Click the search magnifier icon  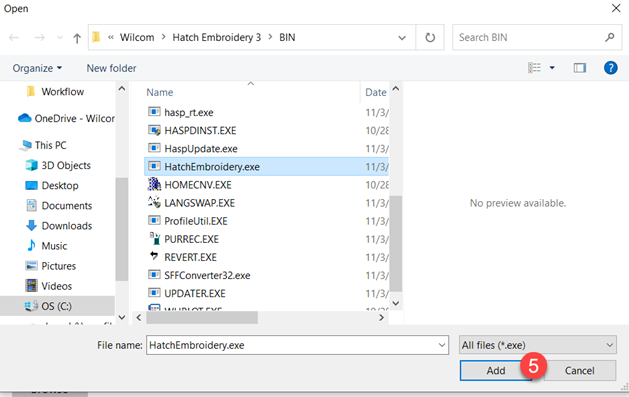click(x=610, y=37)
